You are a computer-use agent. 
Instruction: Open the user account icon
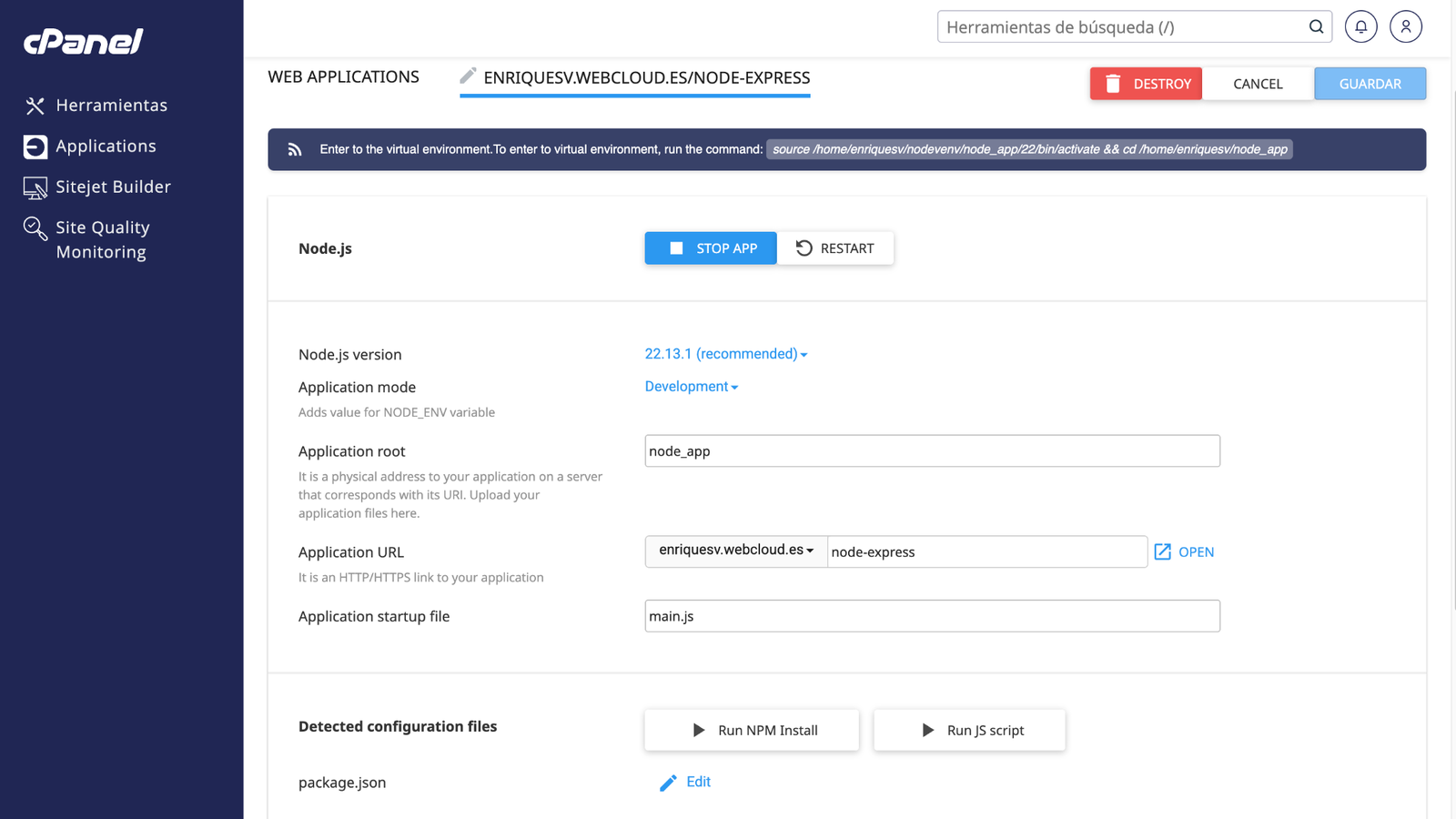coord(1406,26)
